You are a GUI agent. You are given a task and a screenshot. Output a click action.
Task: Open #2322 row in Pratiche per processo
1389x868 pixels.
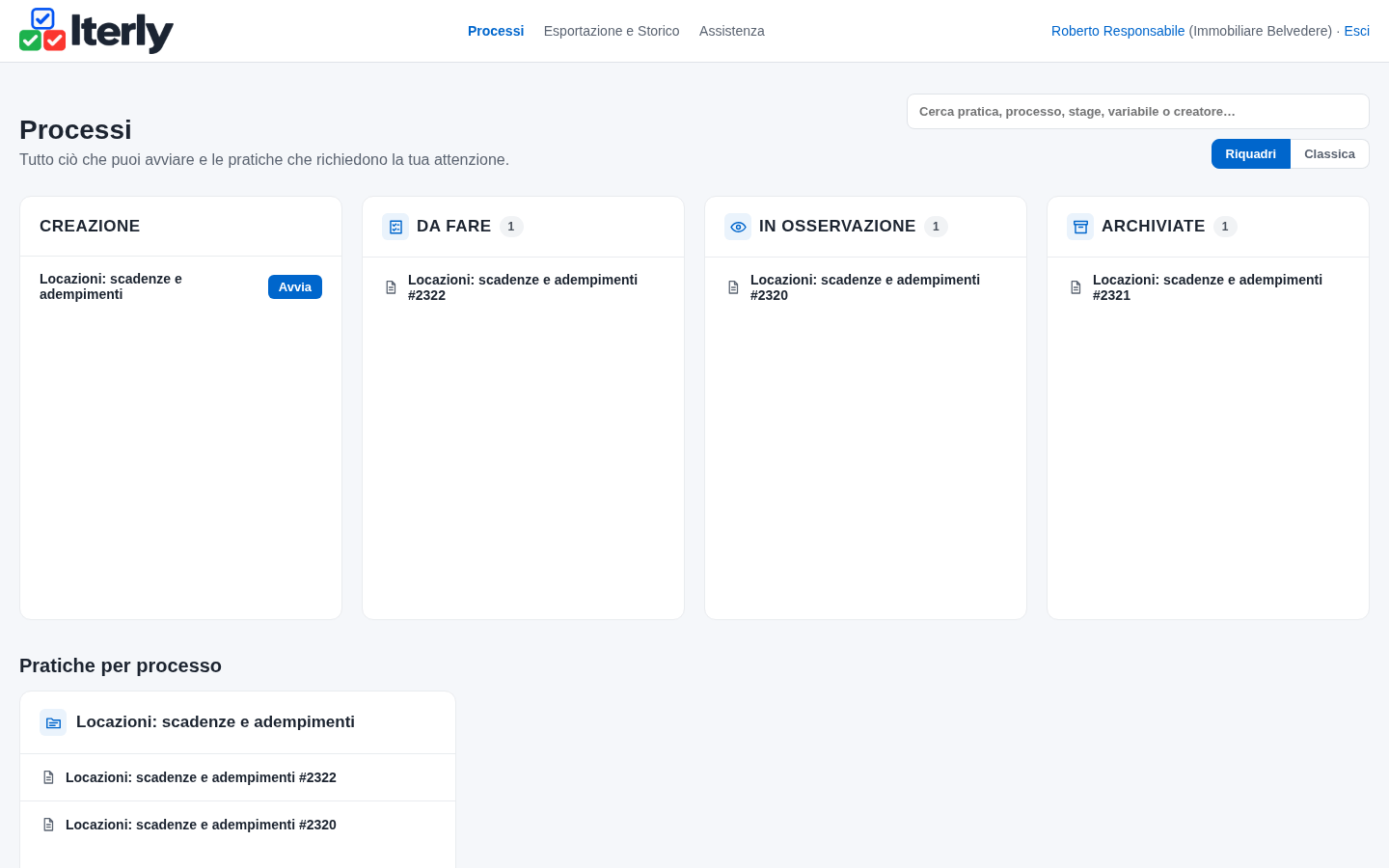(237, 777)
